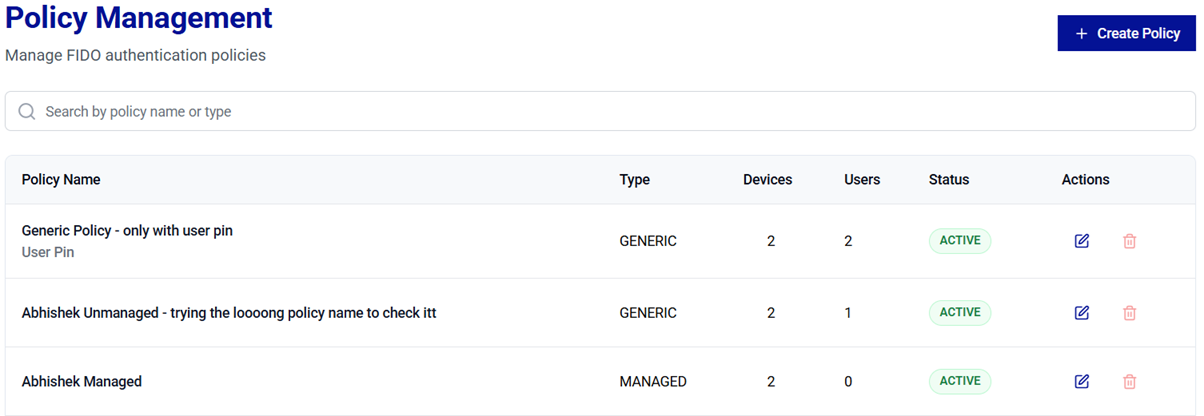Click the Users column header
The width and height of the screenshot is (1204, 416).
pyautogui.click(x=862, y=180)
